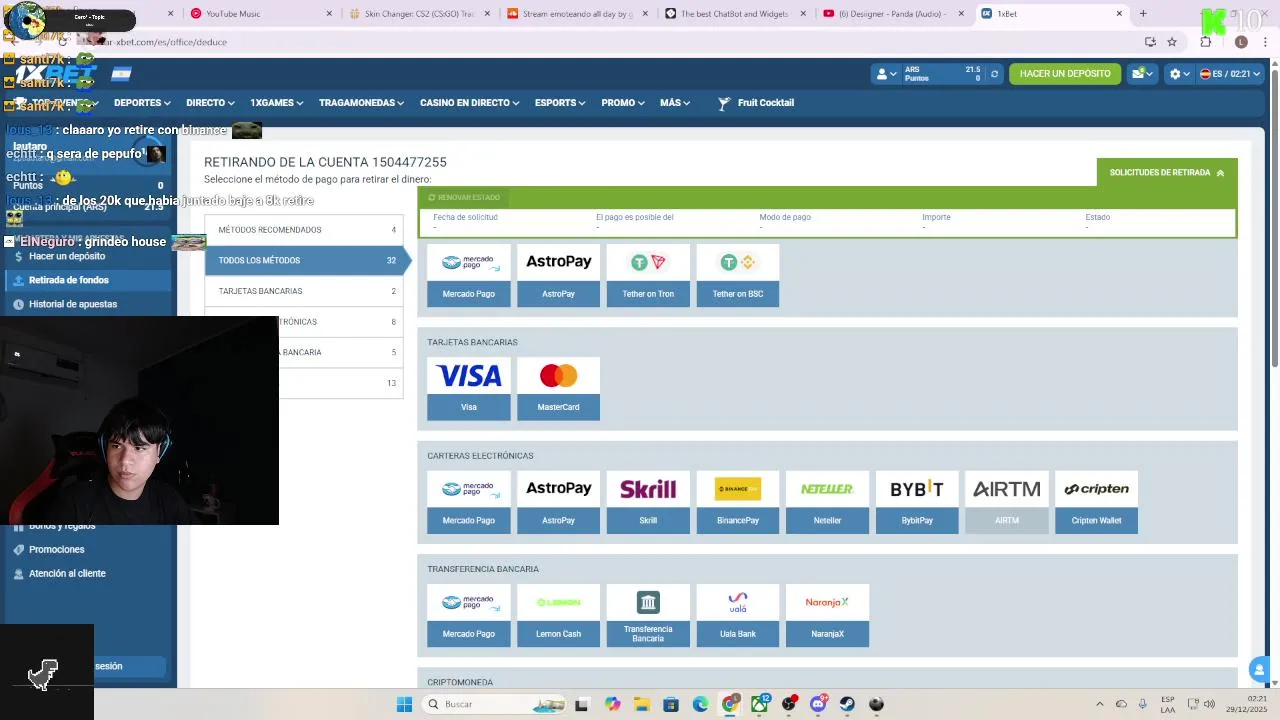Screen dimensions: 1280x720
Task: Select Tether on Tron withdrawal method
Action: point(648,275)
